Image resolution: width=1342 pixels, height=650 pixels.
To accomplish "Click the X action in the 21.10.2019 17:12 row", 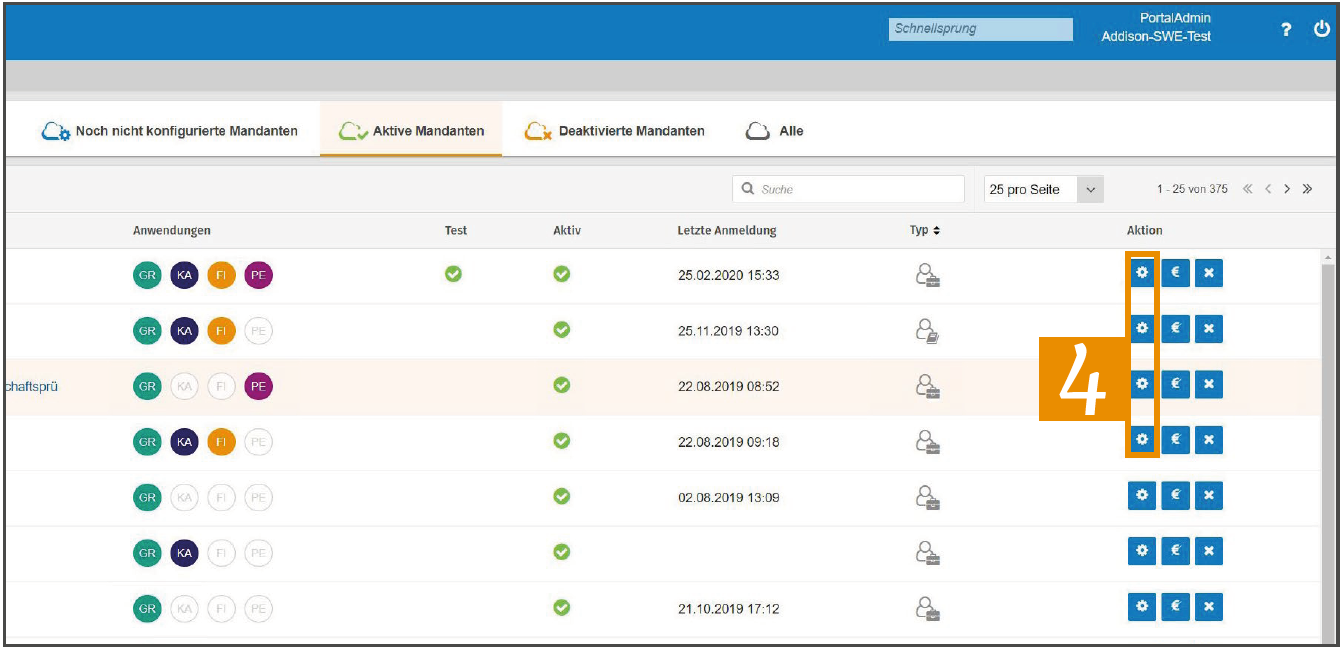I will click(x=1209, y=605).
